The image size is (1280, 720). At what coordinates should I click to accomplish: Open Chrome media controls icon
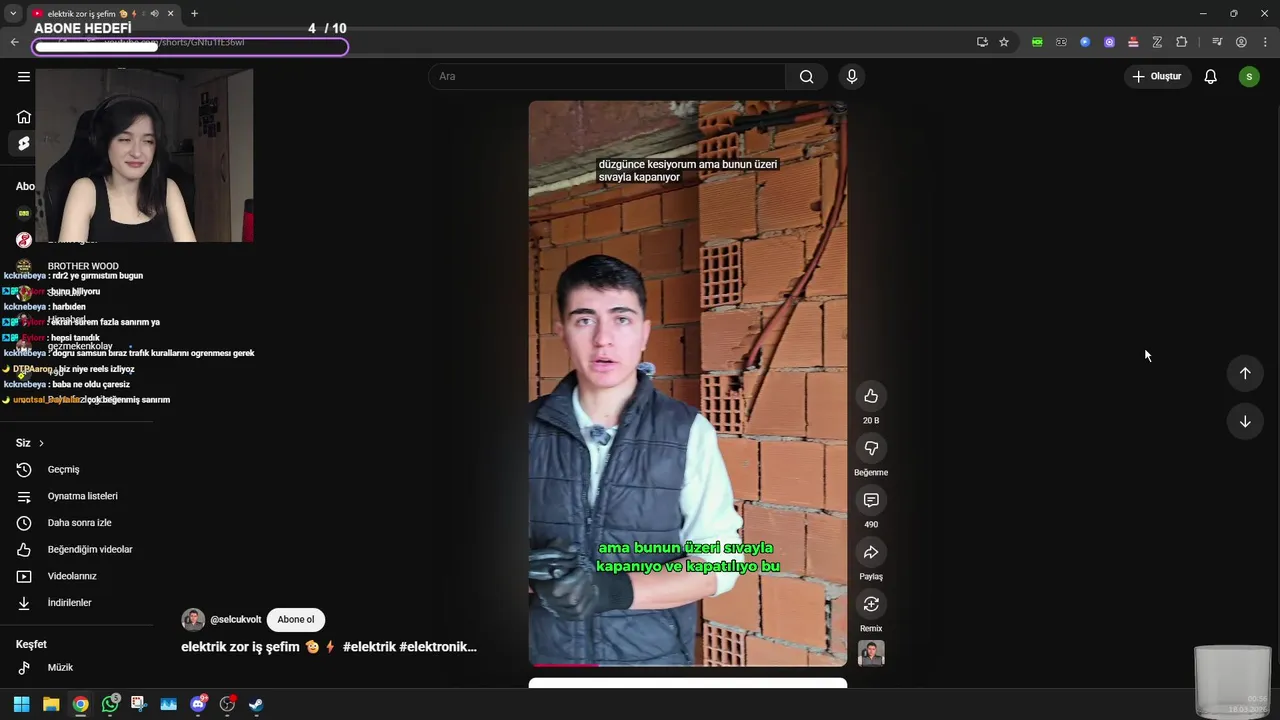point(1217,42)
